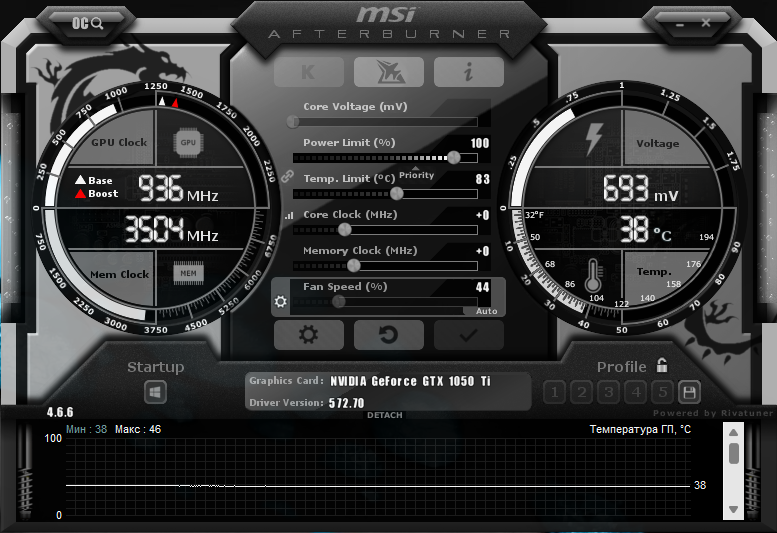Toggle the Auto fan speed mode
This screenshot has width=777, height=533.
486,311
